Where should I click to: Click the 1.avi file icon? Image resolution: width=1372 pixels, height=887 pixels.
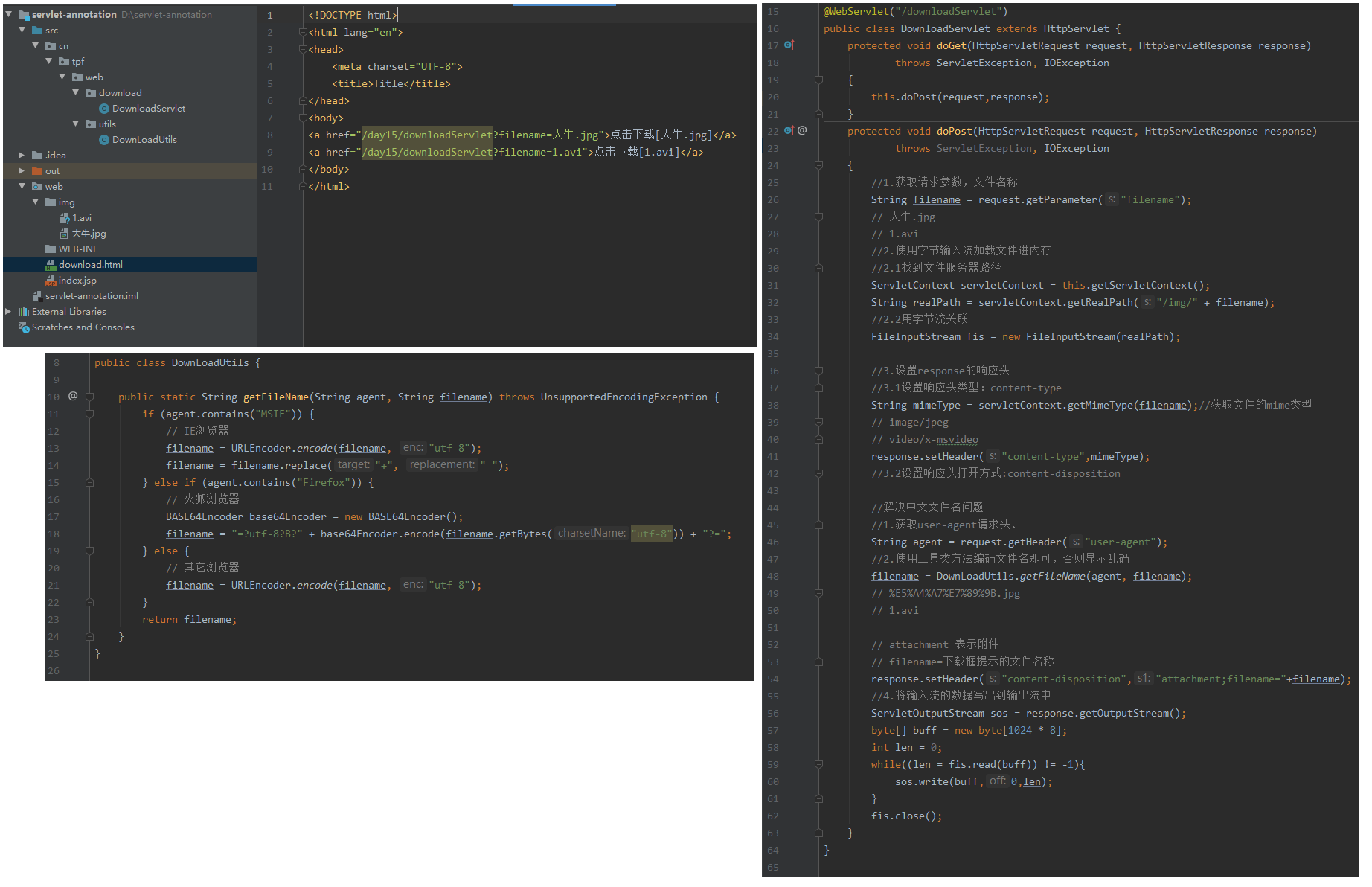pyautogui.click(x=65, y=218)
